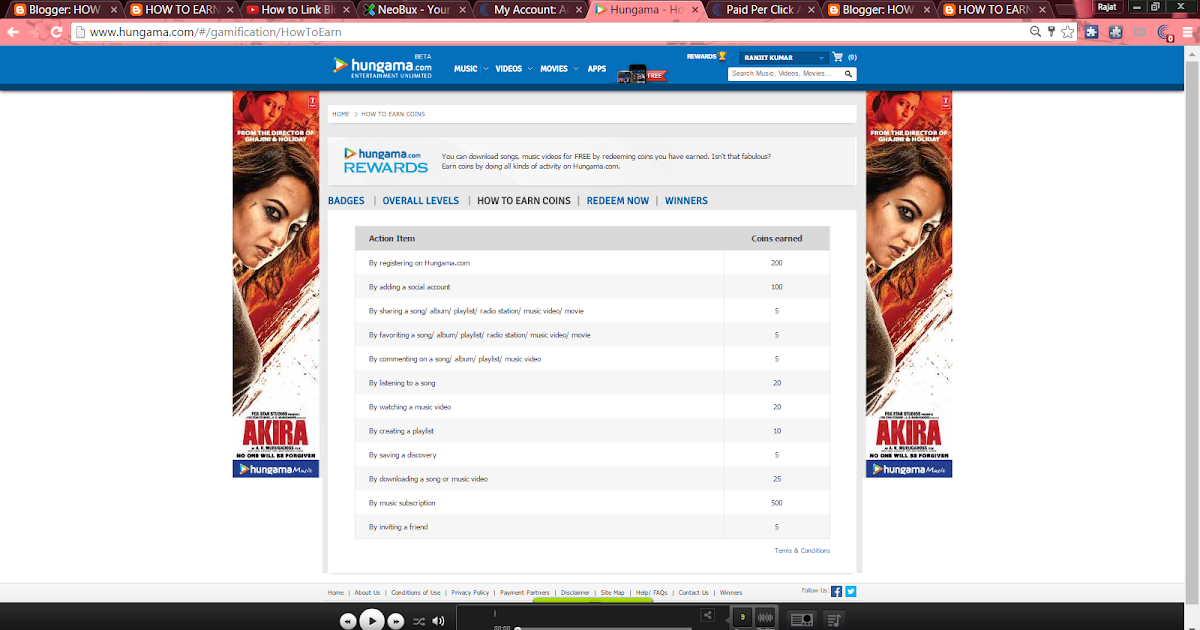
Task: Click the blue swirl extension with 0 badge
Action: pos(1165,33)
